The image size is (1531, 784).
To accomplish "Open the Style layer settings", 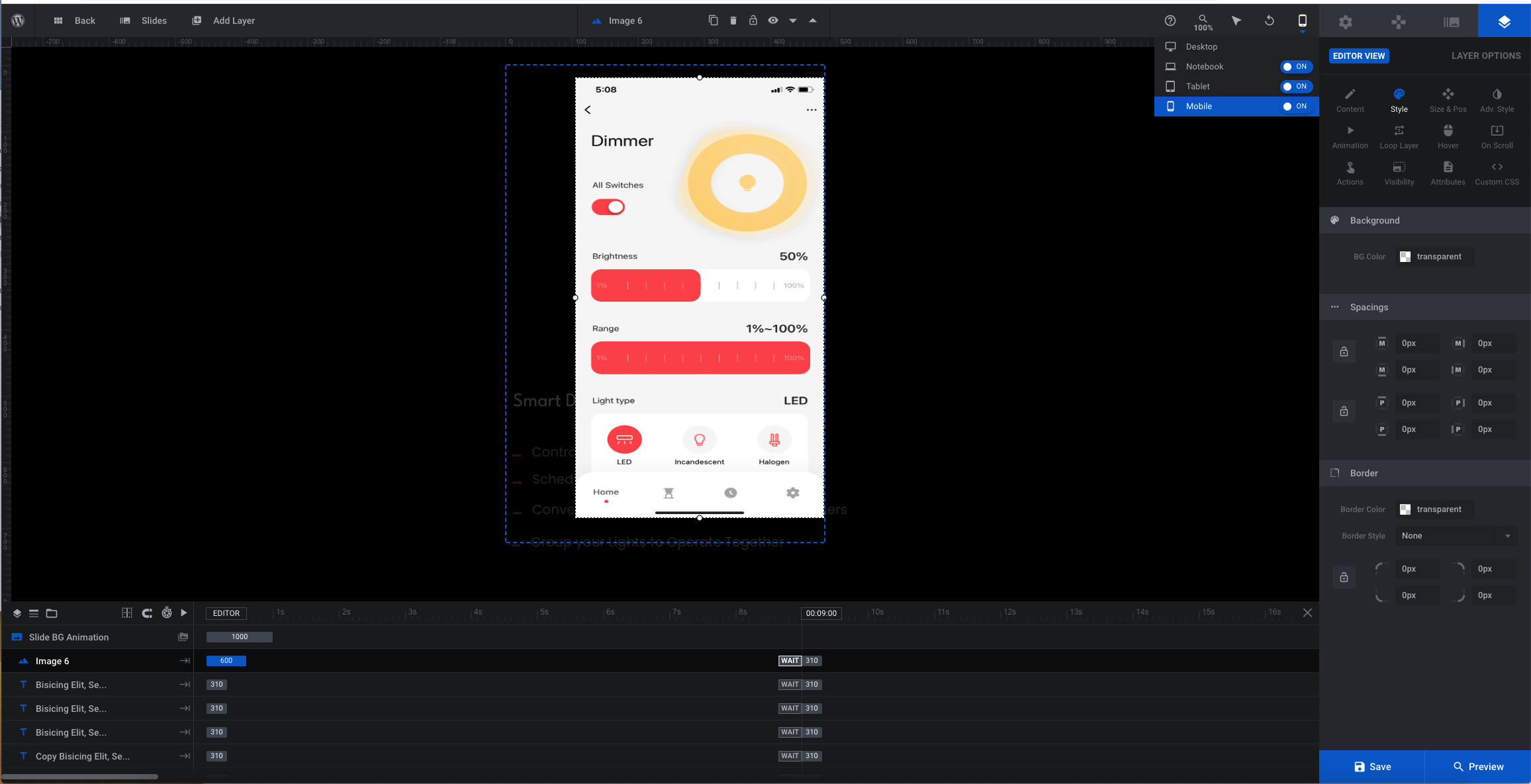I will [1399, 101].
